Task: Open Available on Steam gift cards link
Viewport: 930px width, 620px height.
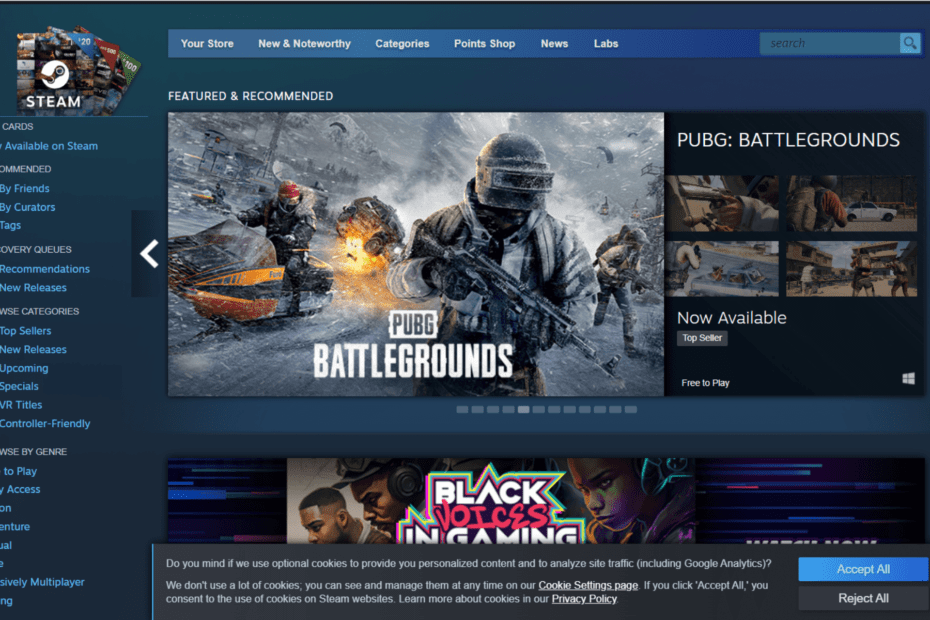Action: [x=49, y=146]
